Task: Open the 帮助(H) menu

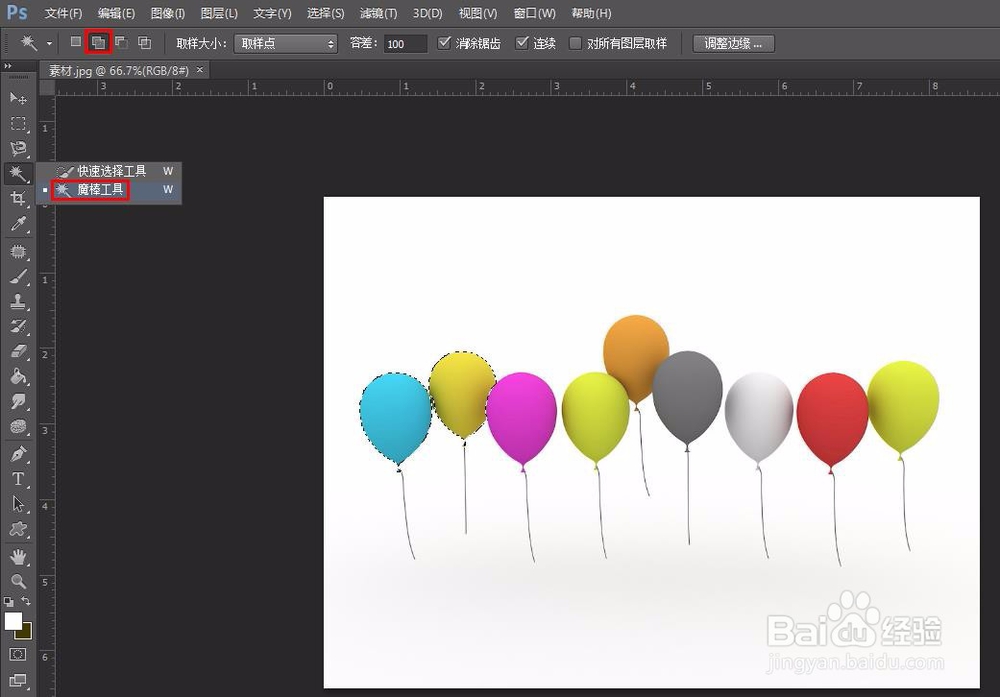Action: tap(591, 13)
